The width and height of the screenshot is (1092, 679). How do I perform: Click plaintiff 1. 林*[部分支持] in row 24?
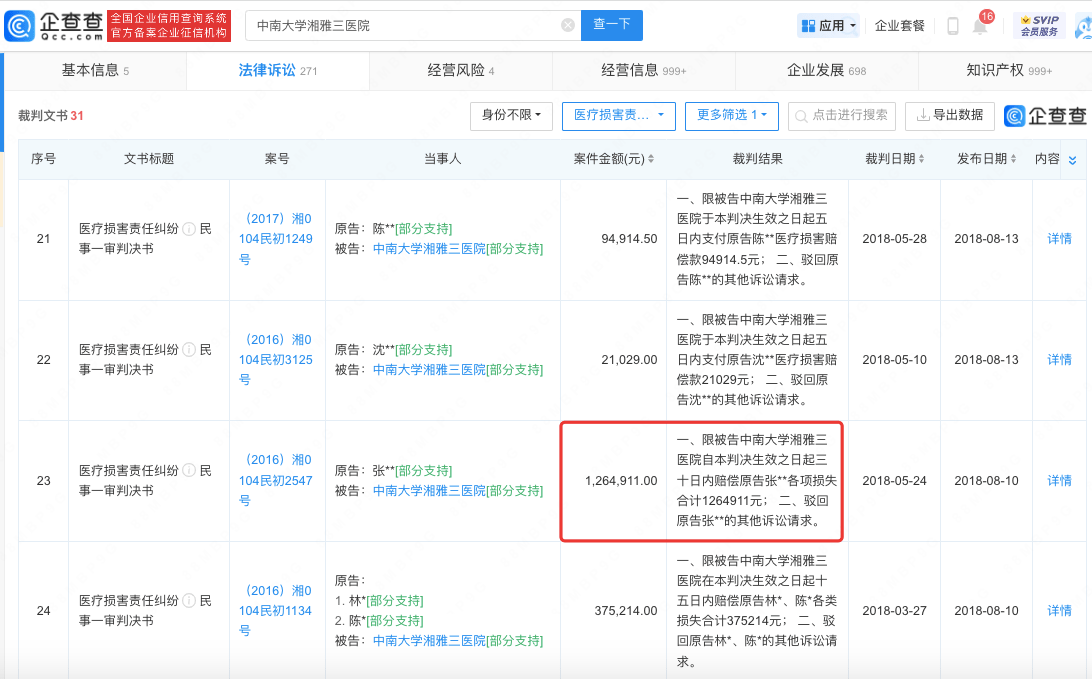(x=379, y=600)
